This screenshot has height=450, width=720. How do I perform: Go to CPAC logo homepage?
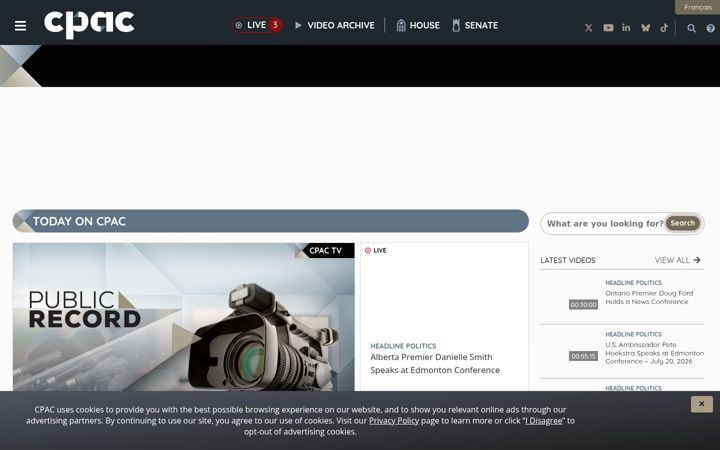[89, 25]
